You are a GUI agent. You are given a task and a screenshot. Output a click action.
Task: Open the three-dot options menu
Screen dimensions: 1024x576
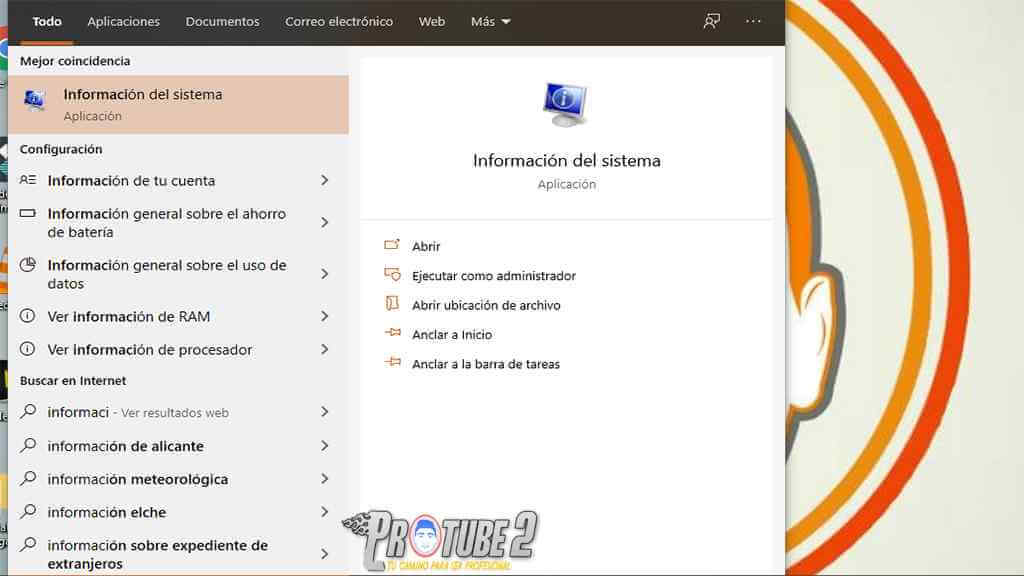point(753,21)
